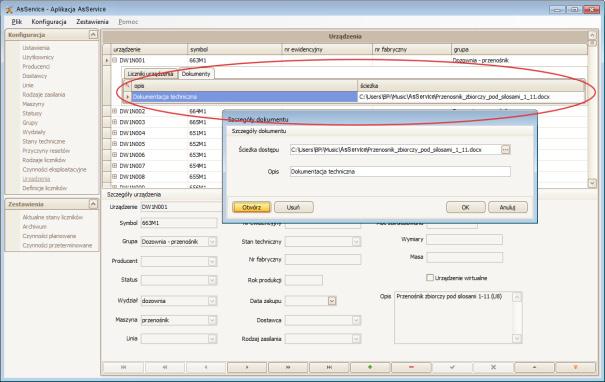Open the Maszyna dropdown

212,320
